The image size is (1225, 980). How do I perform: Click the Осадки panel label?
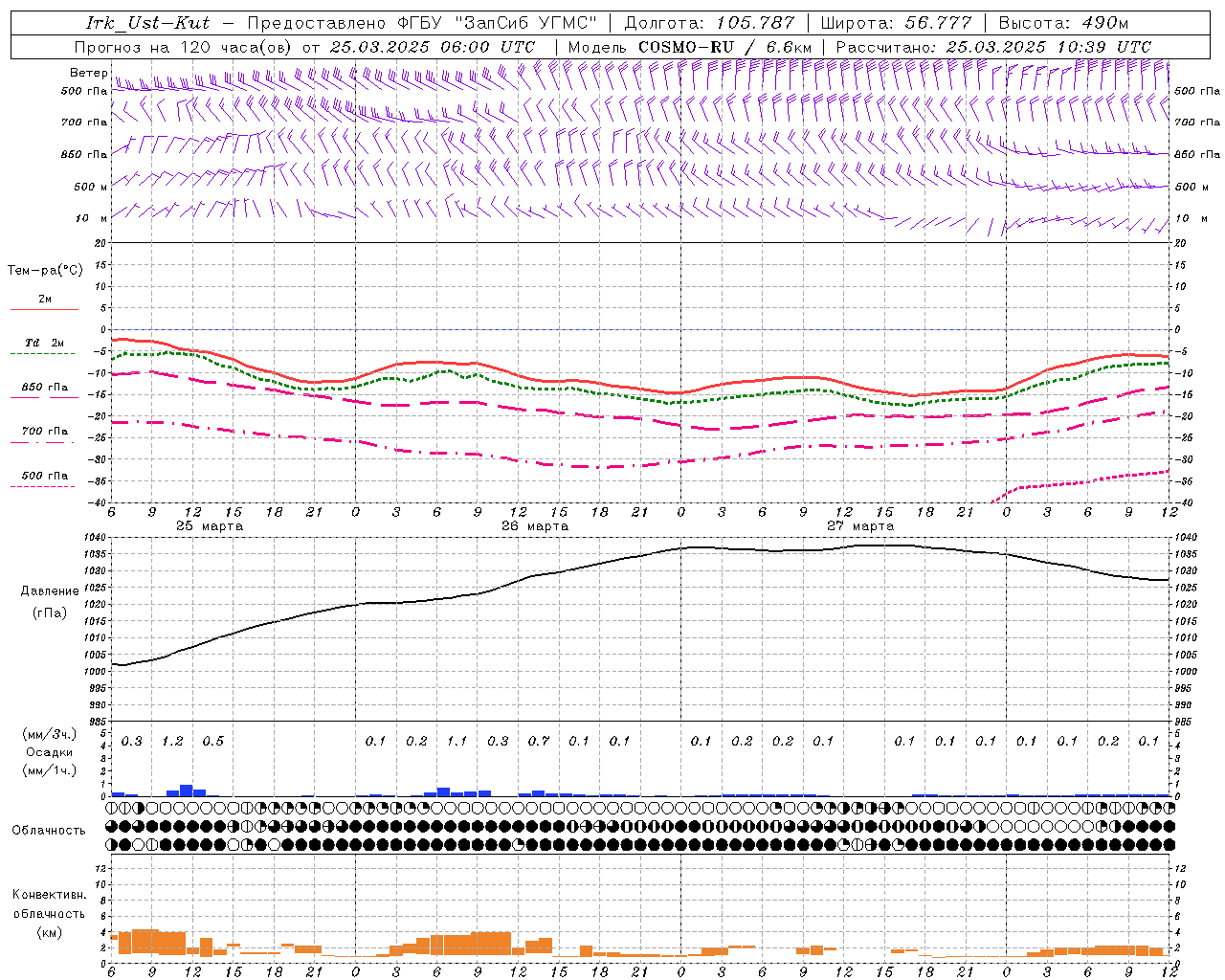coord(50,752)
